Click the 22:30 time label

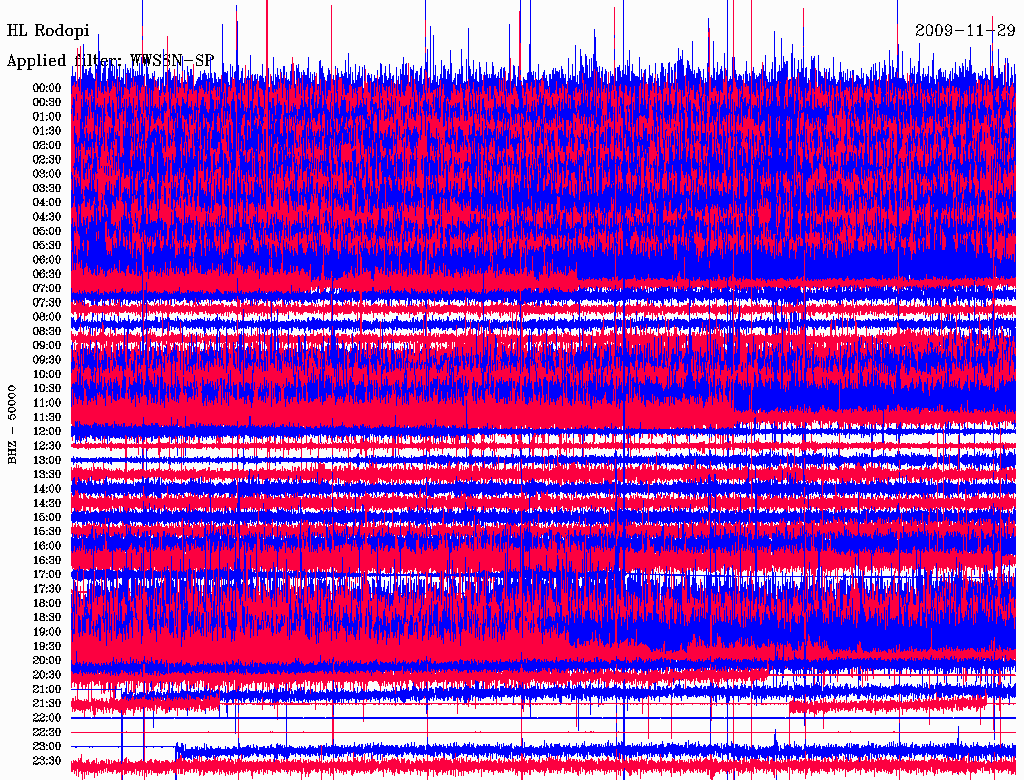[47, 732]
